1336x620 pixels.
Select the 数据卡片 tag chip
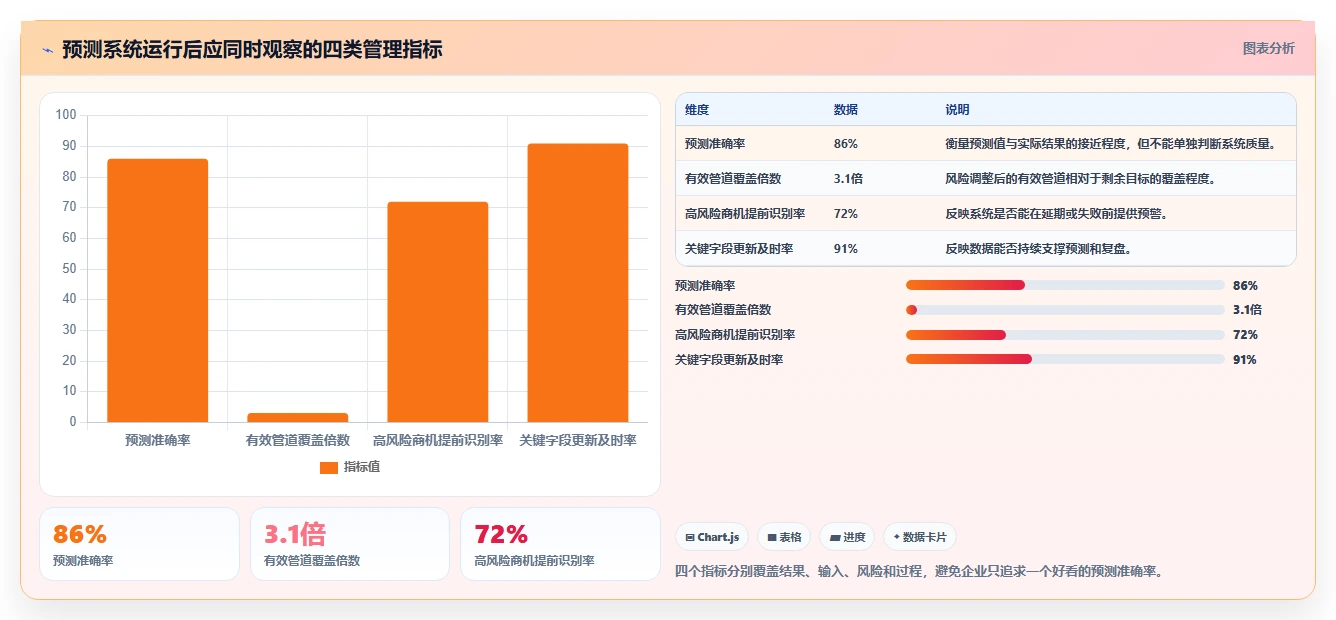(920, 537)
